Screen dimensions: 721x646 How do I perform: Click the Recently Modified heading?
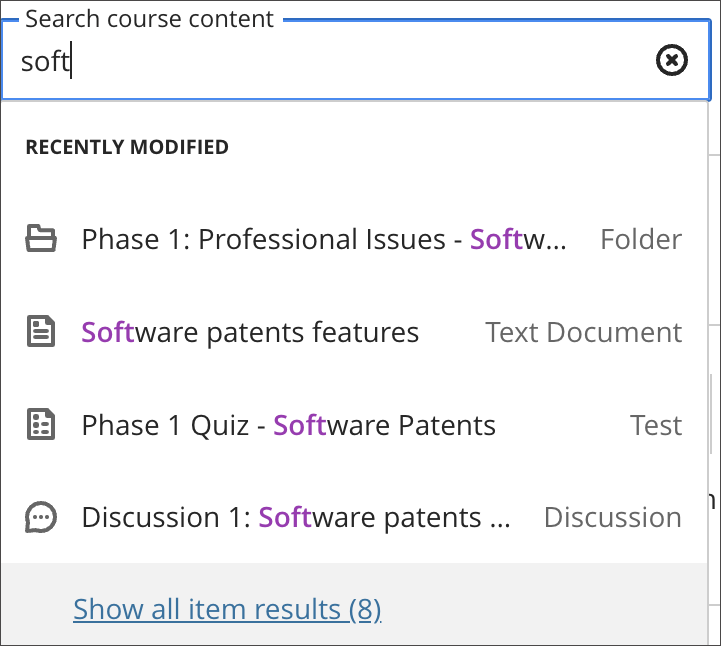[127, 147]
